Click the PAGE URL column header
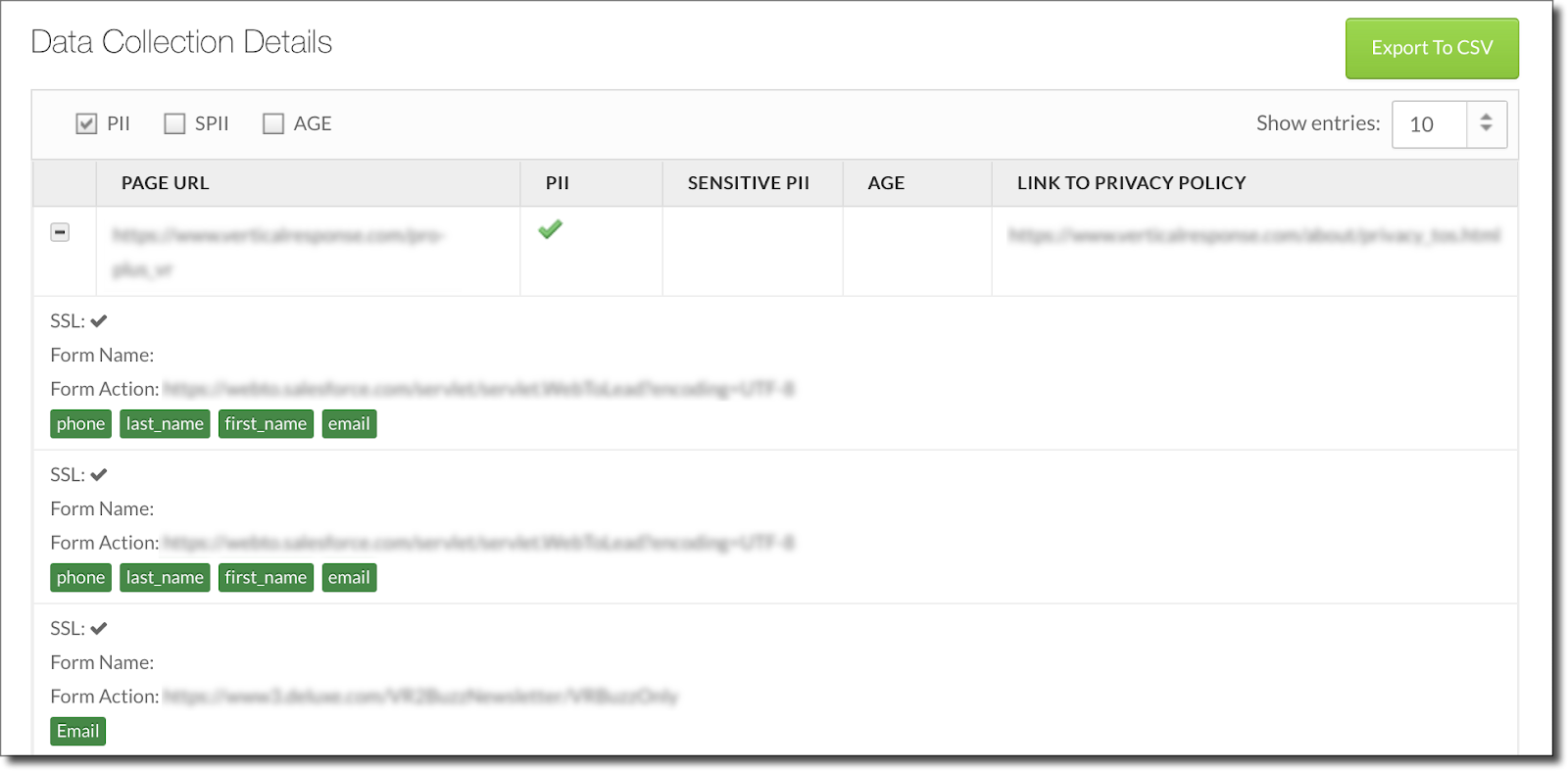This screenshot has width=1568, height=771. (164, 182)
